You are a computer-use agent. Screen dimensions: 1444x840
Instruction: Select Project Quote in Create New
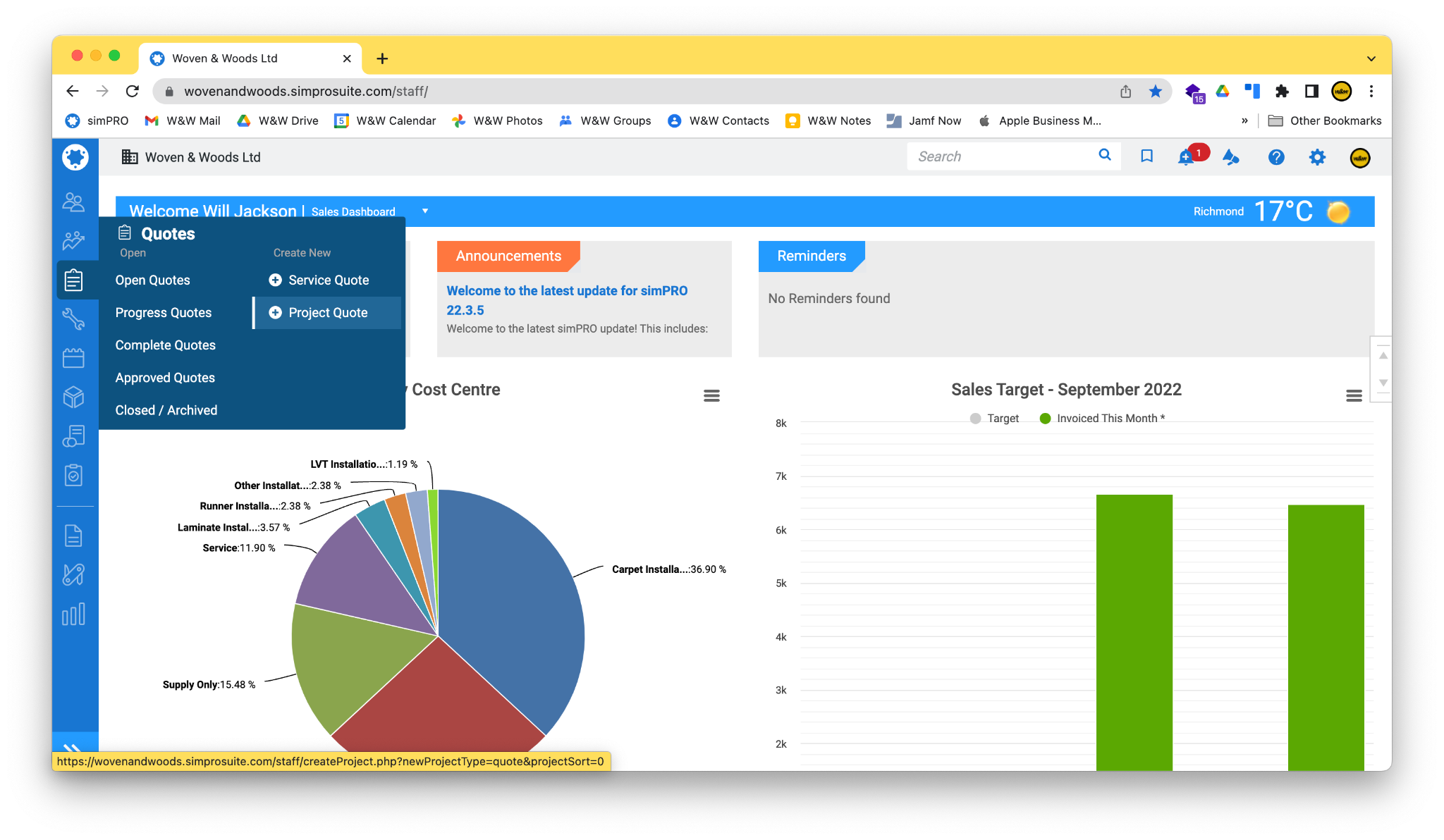327,313
